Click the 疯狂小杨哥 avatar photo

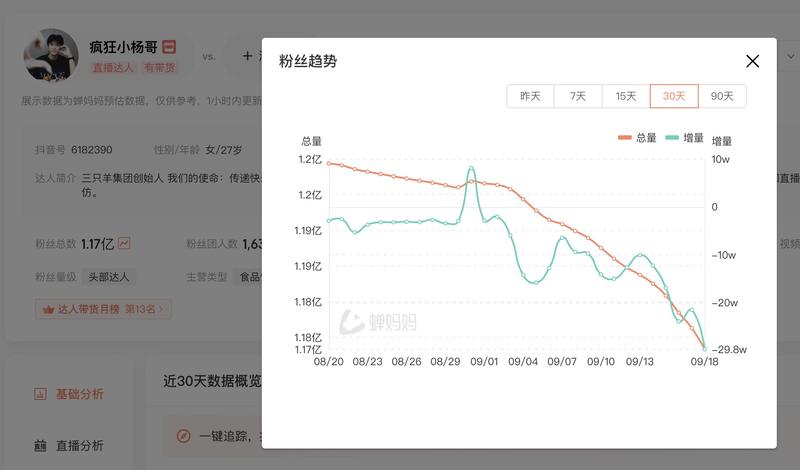pyautogui.click(x=51, y=55)
